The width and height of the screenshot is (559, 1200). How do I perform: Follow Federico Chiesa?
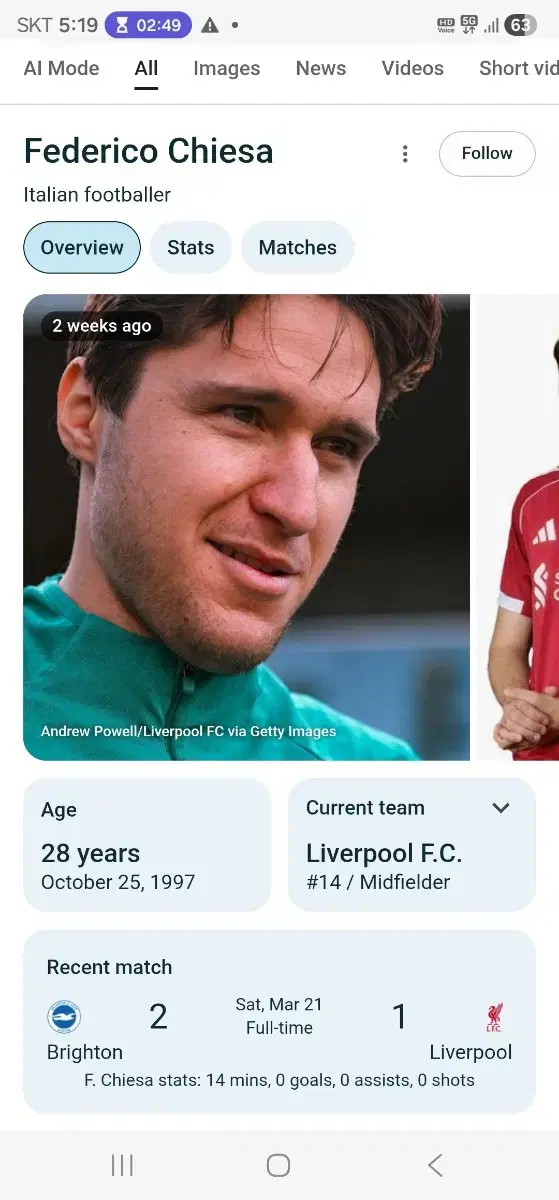(x=487, y=154)
